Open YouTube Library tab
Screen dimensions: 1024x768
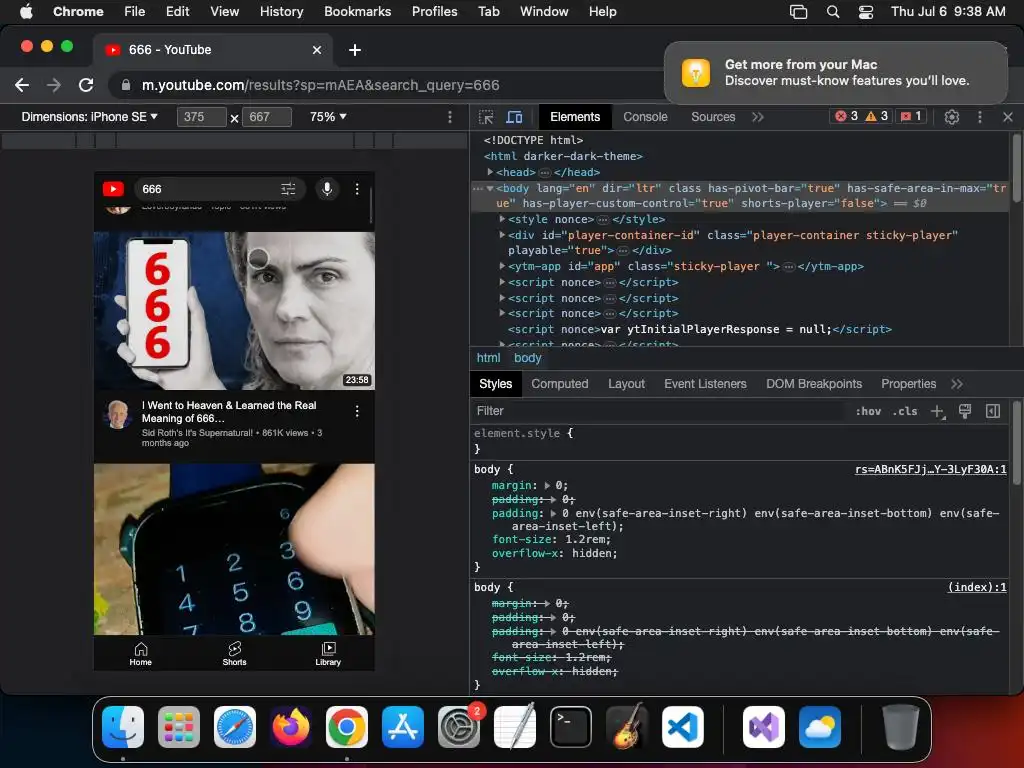coord(328,654)
